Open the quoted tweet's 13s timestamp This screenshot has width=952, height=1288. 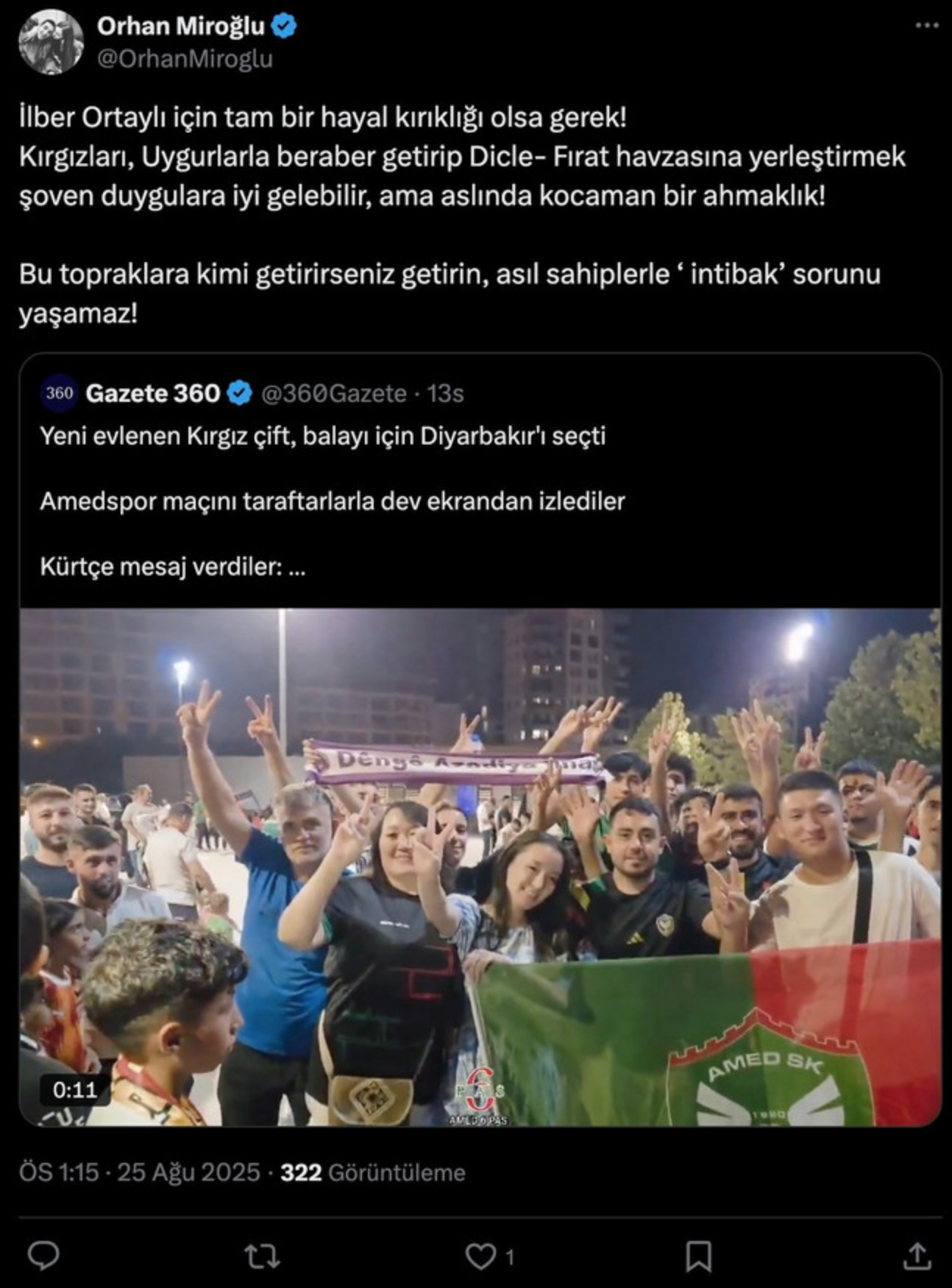pos(445,394)
